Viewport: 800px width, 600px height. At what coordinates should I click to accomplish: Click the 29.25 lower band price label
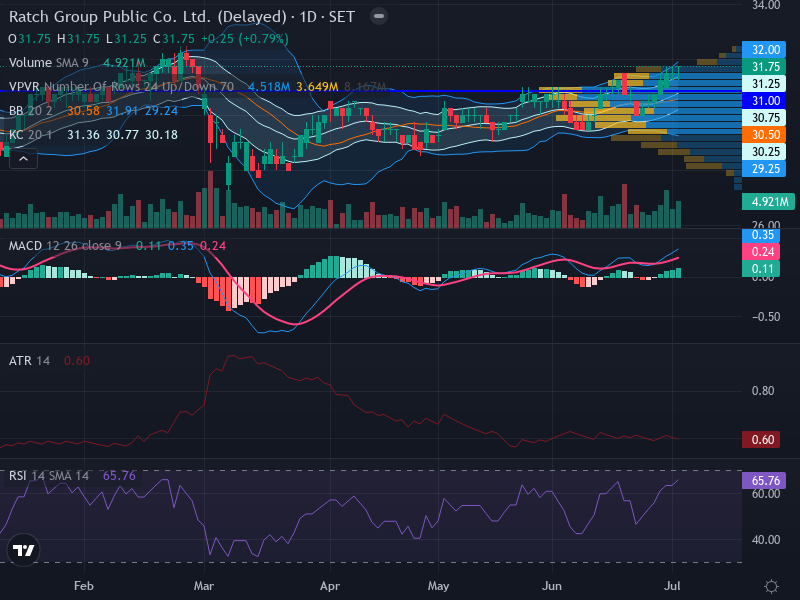[x=764, y=169]
